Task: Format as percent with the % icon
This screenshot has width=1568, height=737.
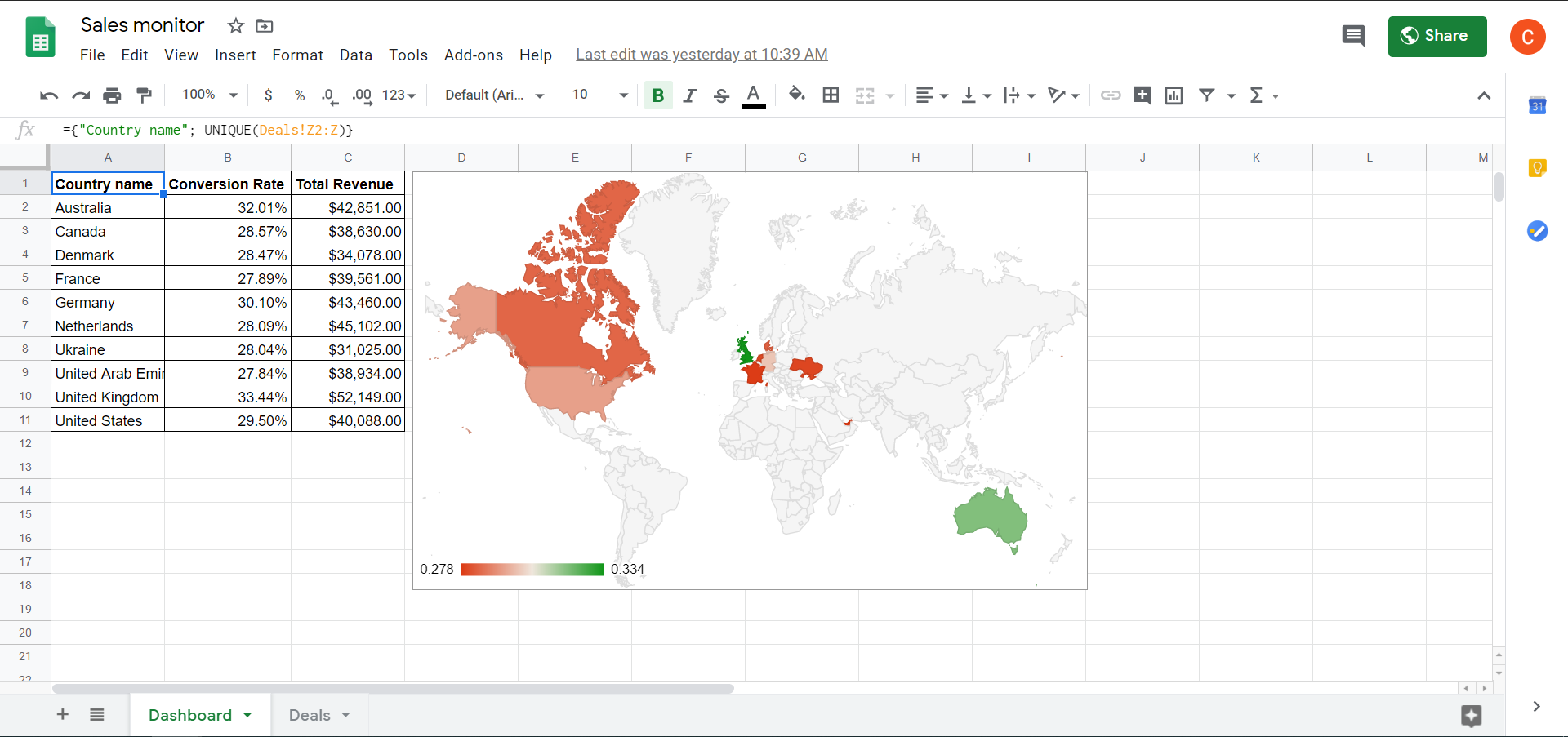Action: click(300, 95)
